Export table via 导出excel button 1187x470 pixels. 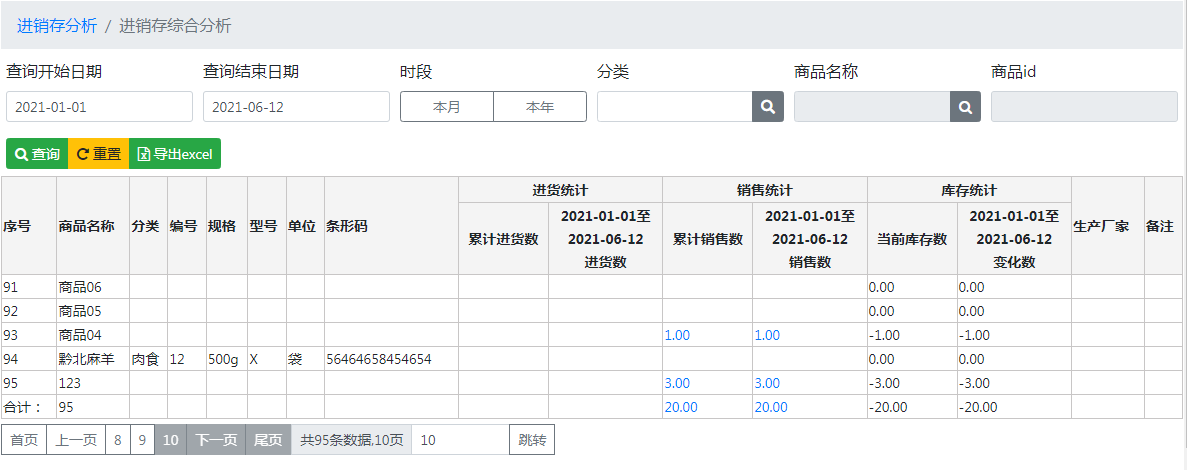coord(175,154)
